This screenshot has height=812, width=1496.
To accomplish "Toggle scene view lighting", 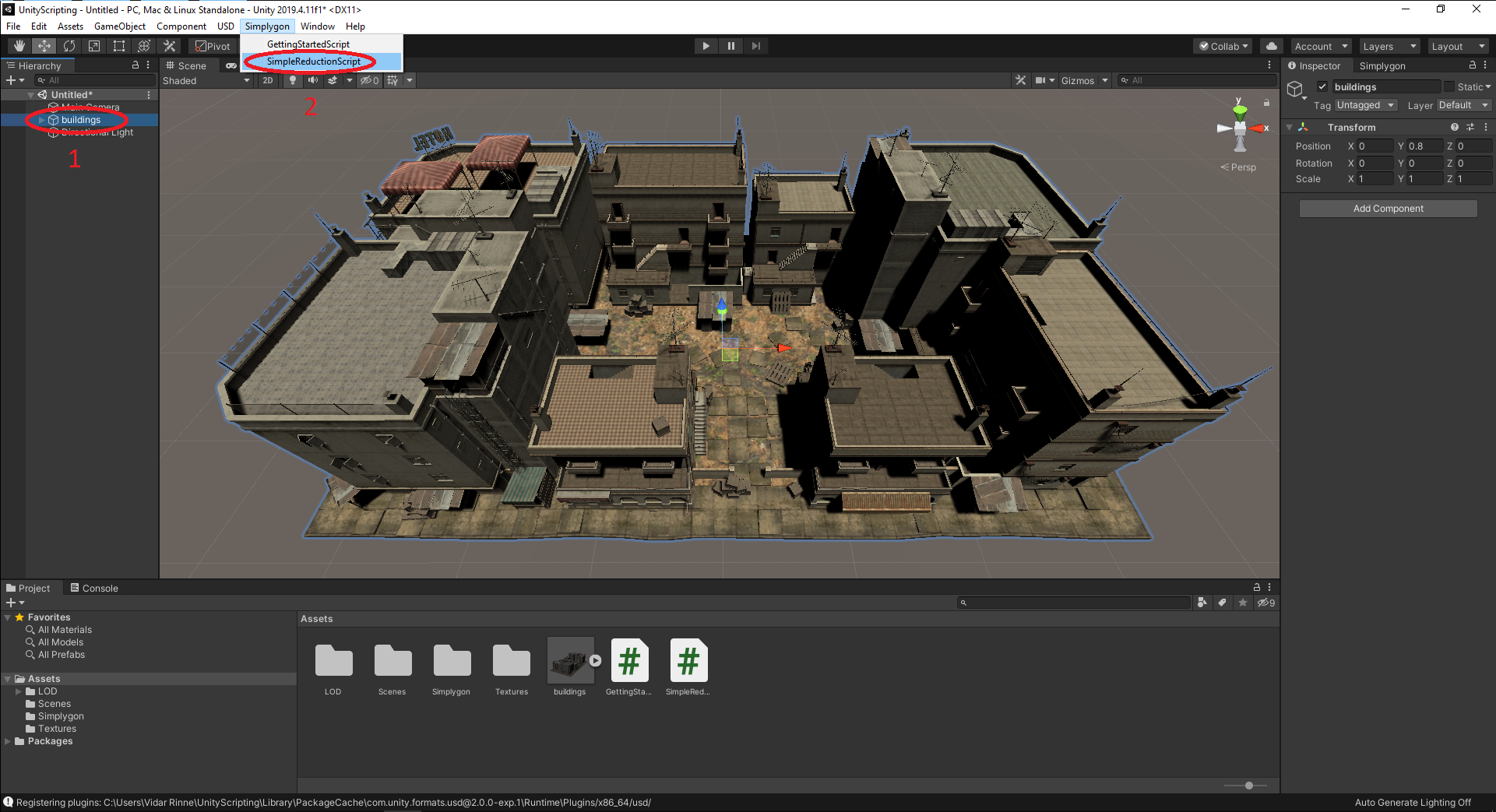I will 292,79.
